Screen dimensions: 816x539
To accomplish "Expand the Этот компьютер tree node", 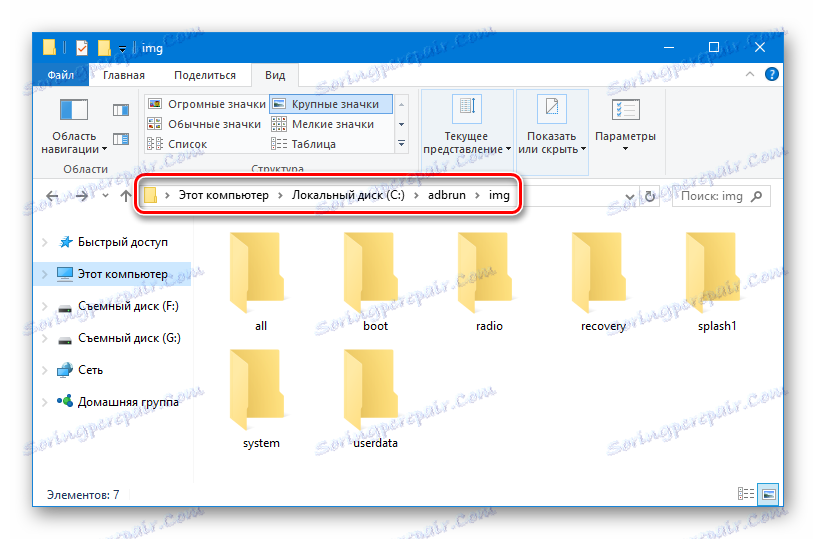I will pyautogui.click(x=45, y=274).
